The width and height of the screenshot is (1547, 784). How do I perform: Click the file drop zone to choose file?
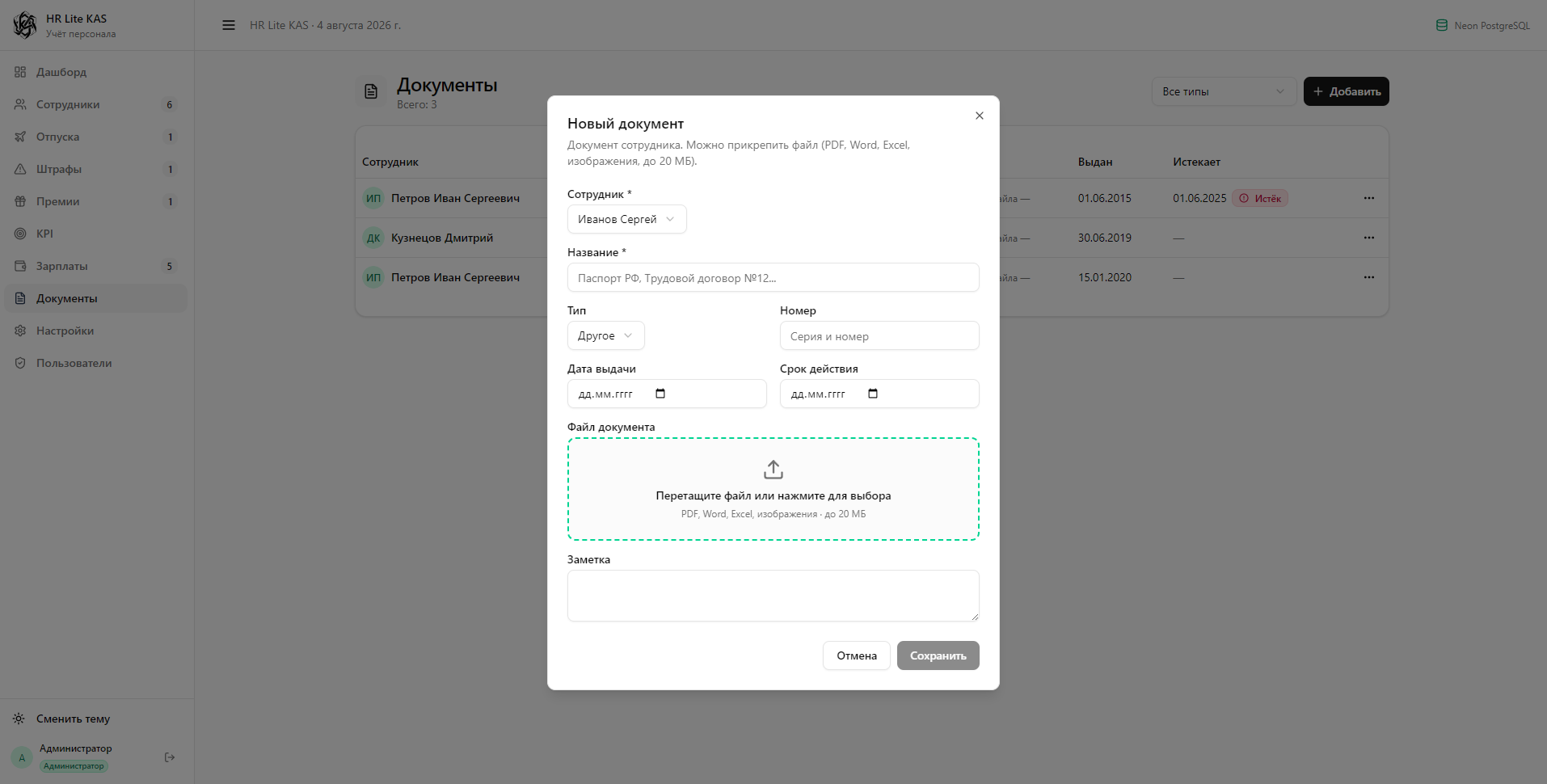[x=773, y=489]
